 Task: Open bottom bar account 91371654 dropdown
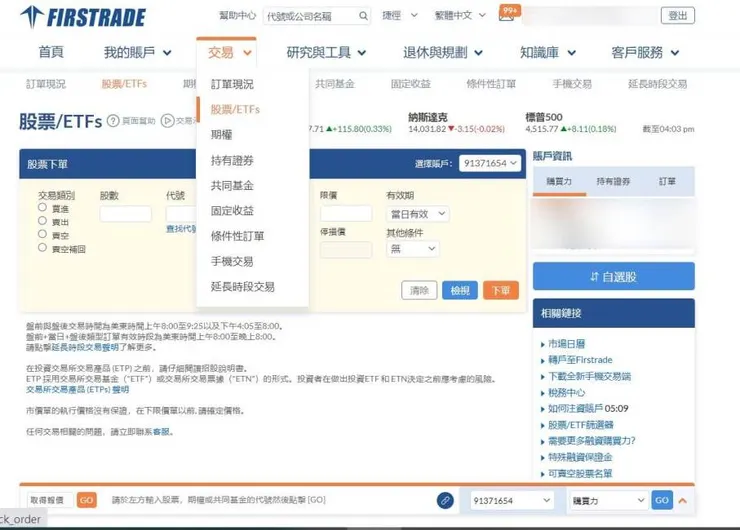(512, 500)
